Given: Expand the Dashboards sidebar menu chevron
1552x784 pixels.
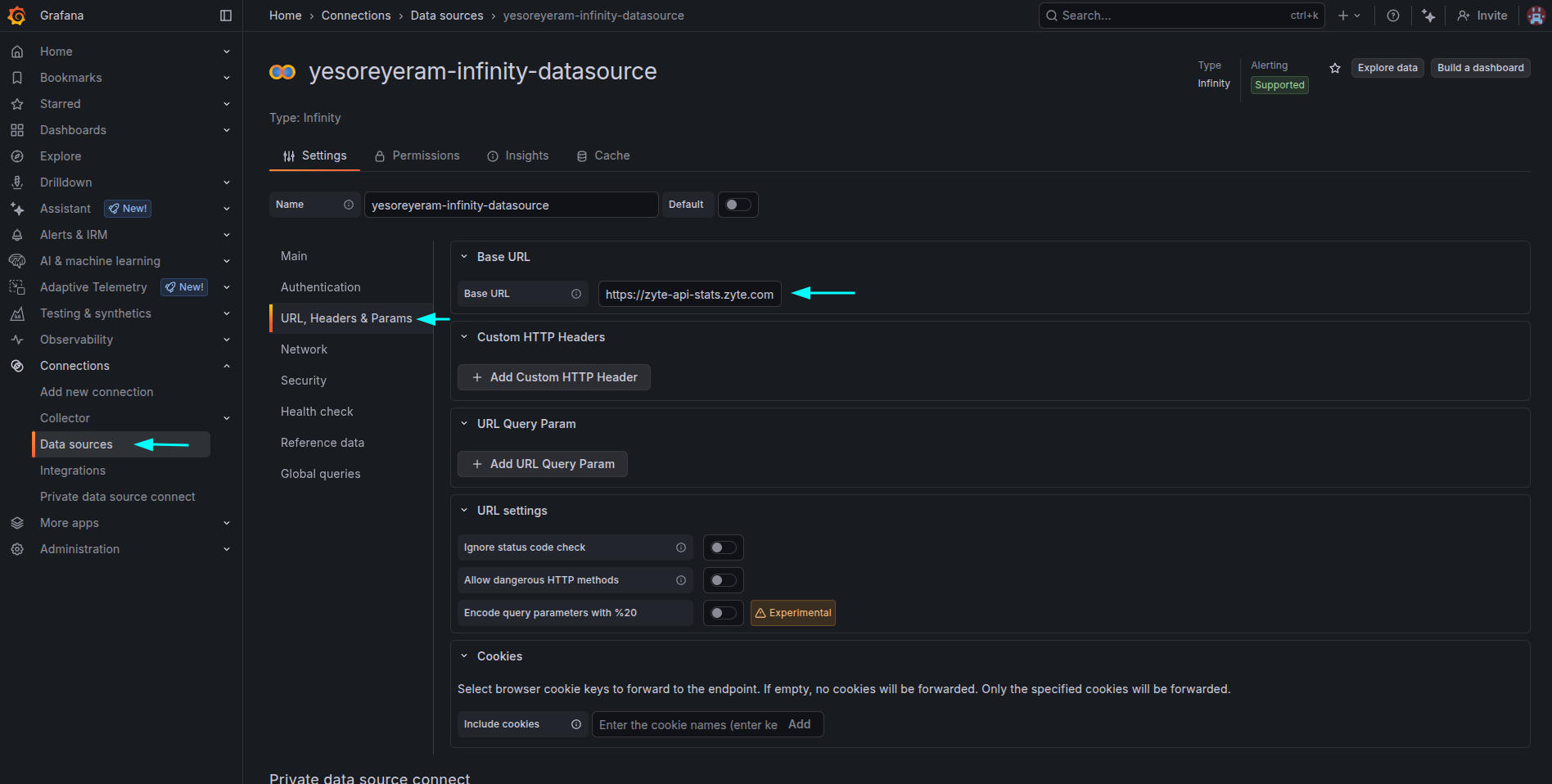Looking at the screenshot, I should coord(227,130).
